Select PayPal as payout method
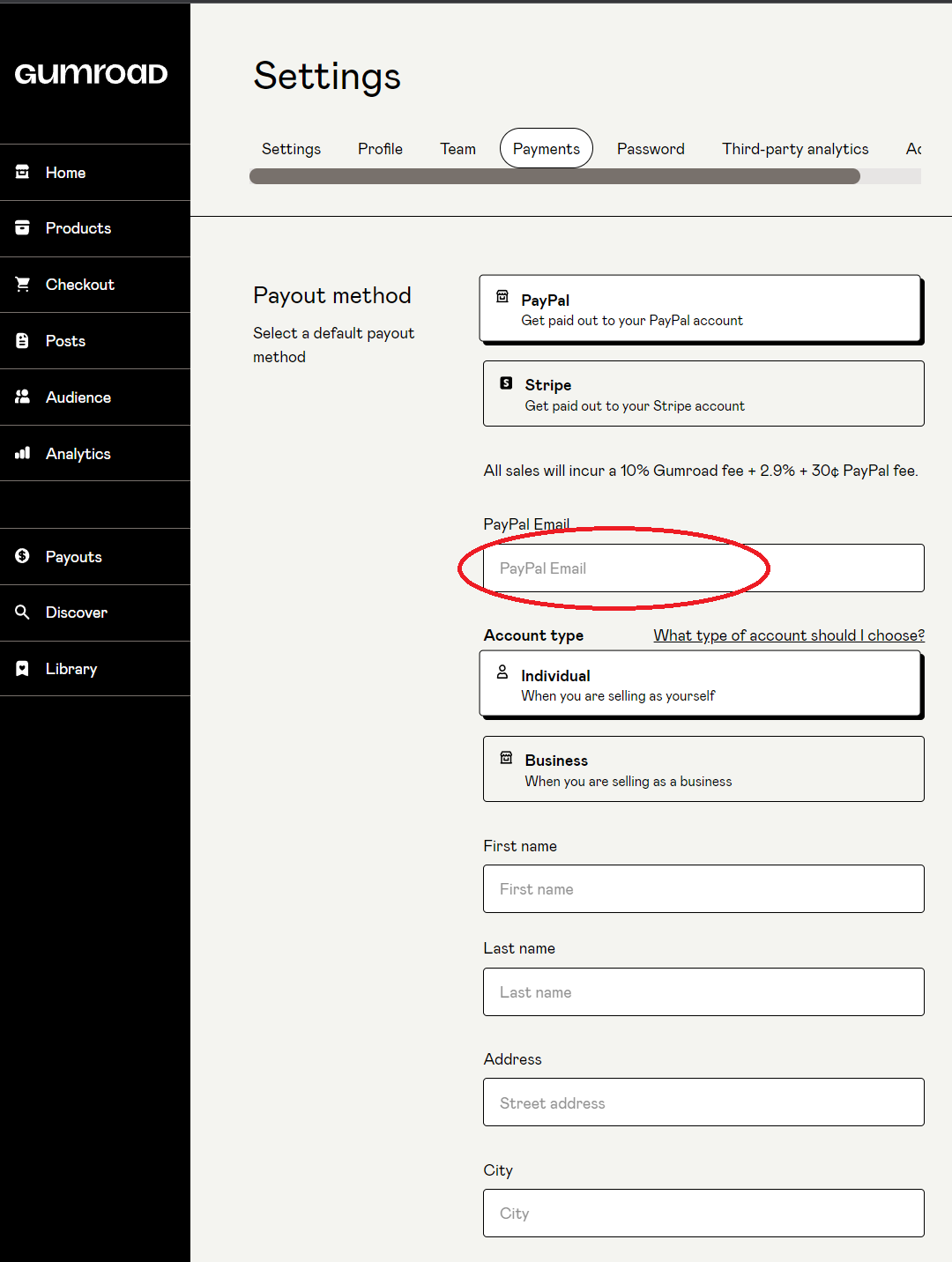 coord(700,308)
